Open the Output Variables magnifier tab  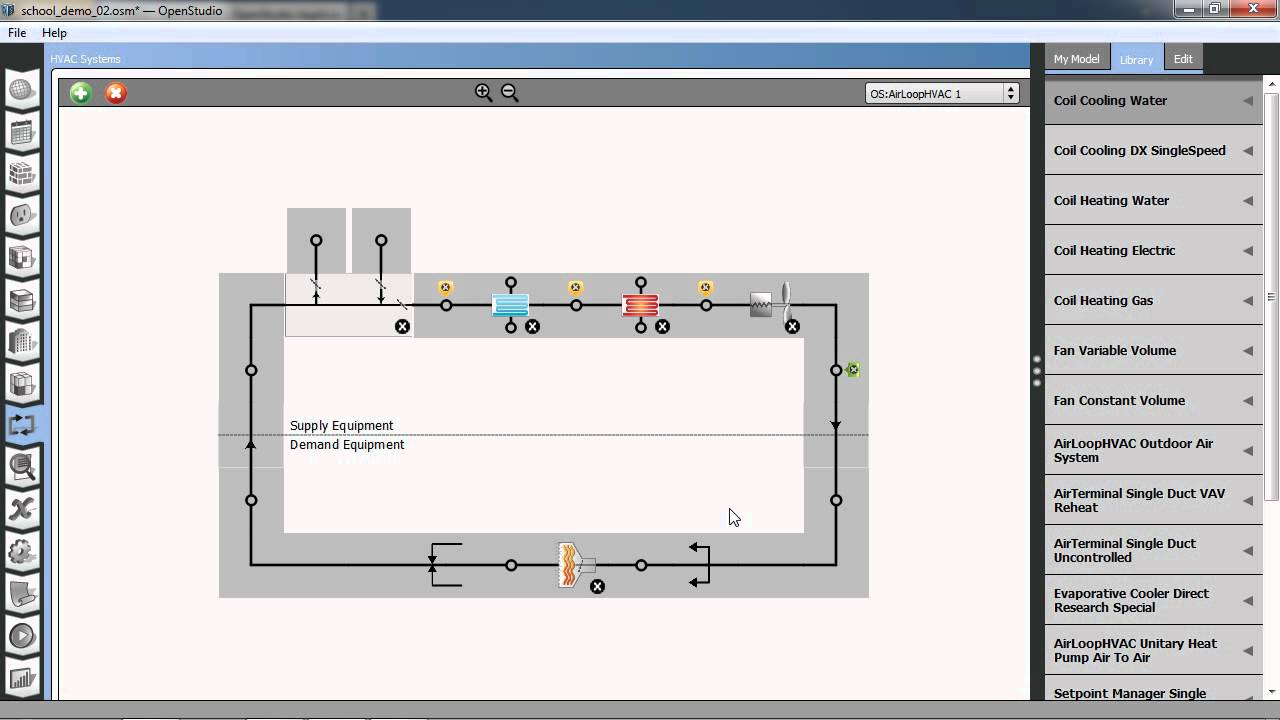pyautogui.click(x=22, y=468)
